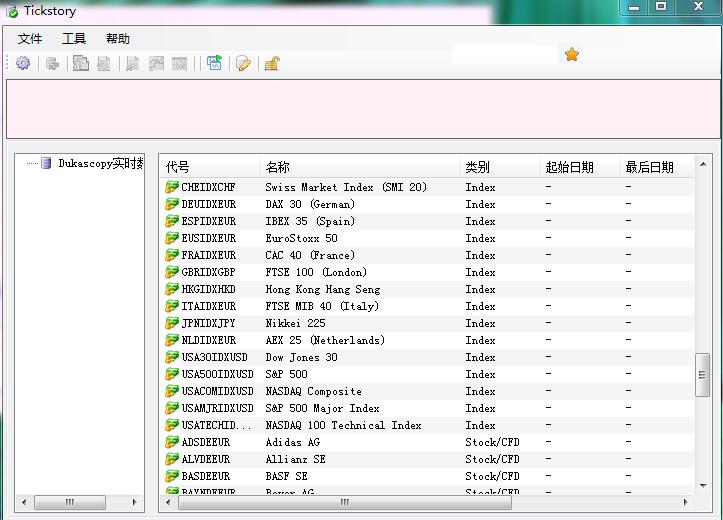
Task: Select the 'Nikkei 225' row
Action: tap(427, 323)
